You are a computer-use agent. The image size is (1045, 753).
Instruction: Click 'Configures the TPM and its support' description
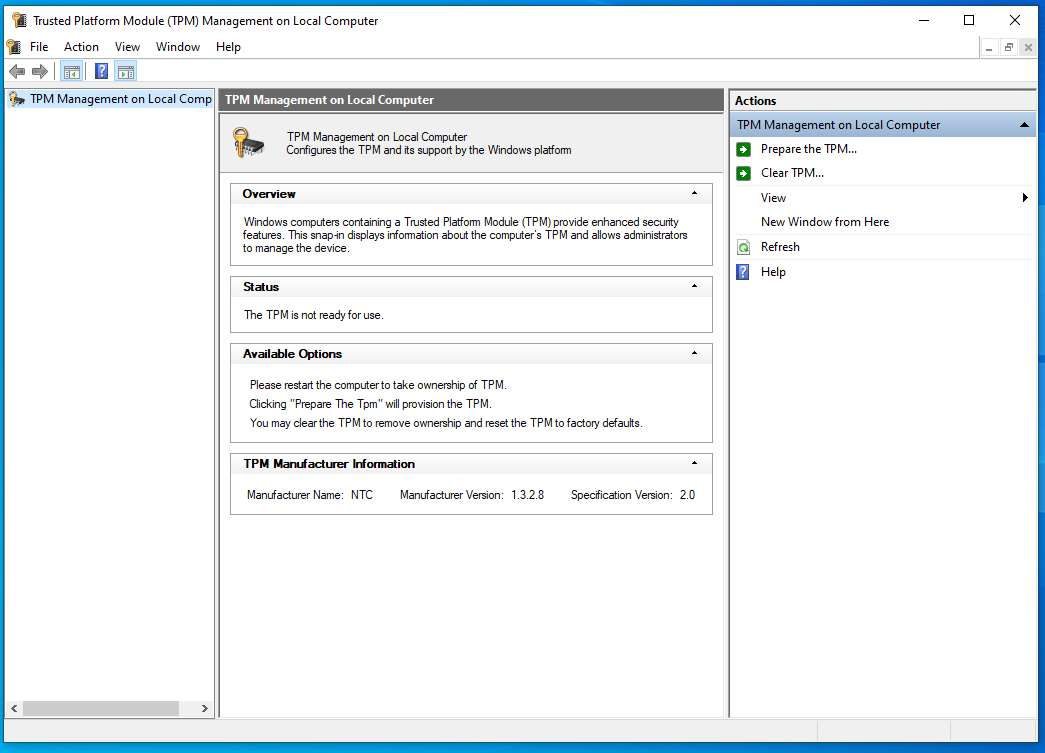click(429, 150)
